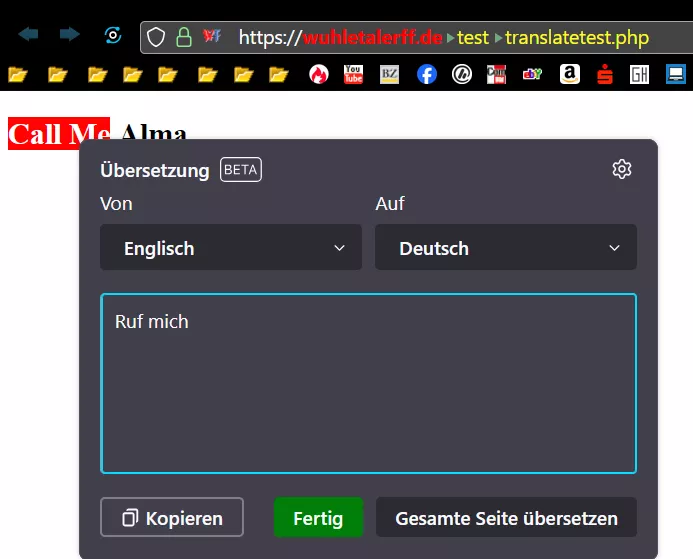Click the 'test' segment in the URL
This screenshot has width=693, height=559.
point(473,38)
